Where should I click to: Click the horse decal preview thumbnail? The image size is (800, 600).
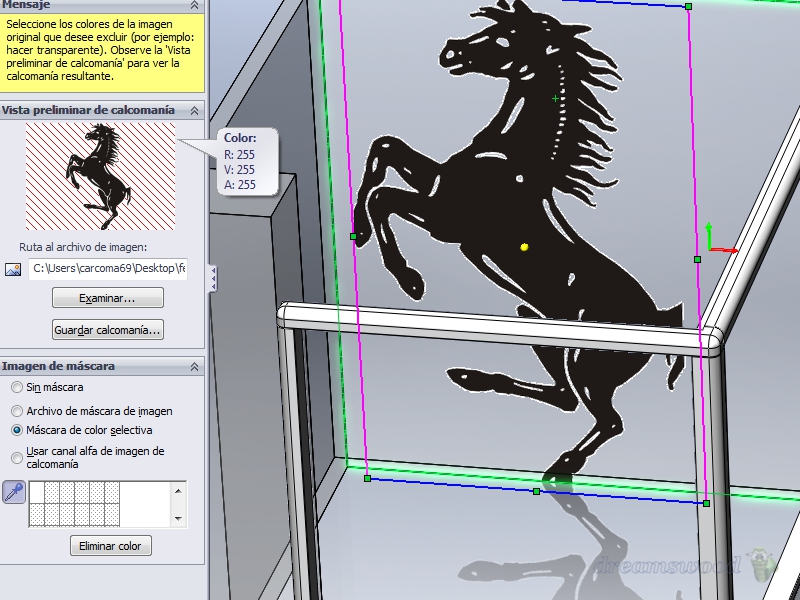tap(100, 176)
